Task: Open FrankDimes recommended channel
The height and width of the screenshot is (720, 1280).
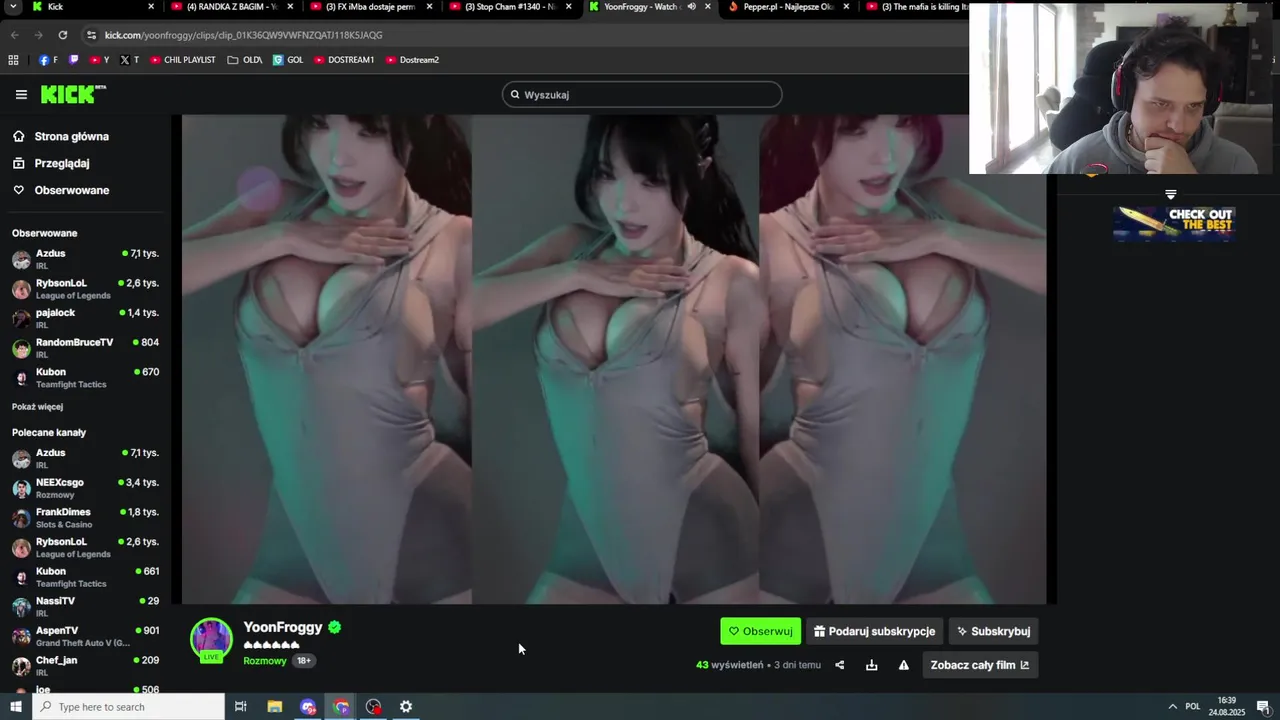Action: (x=85, y=517)
